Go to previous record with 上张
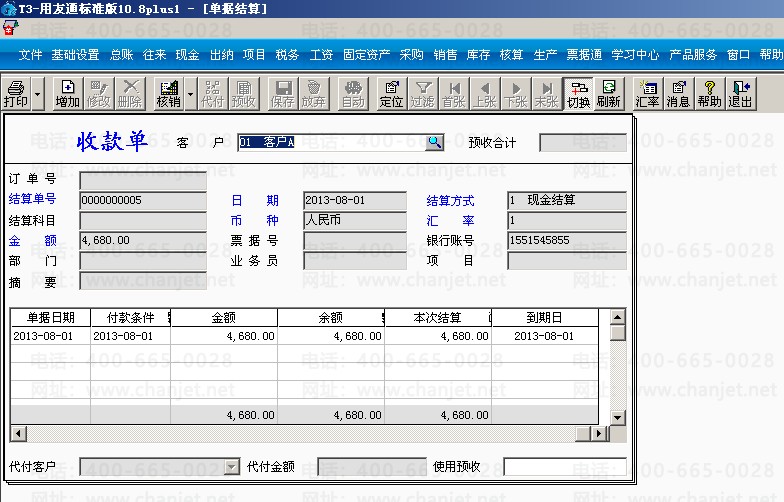 (484, 94)
